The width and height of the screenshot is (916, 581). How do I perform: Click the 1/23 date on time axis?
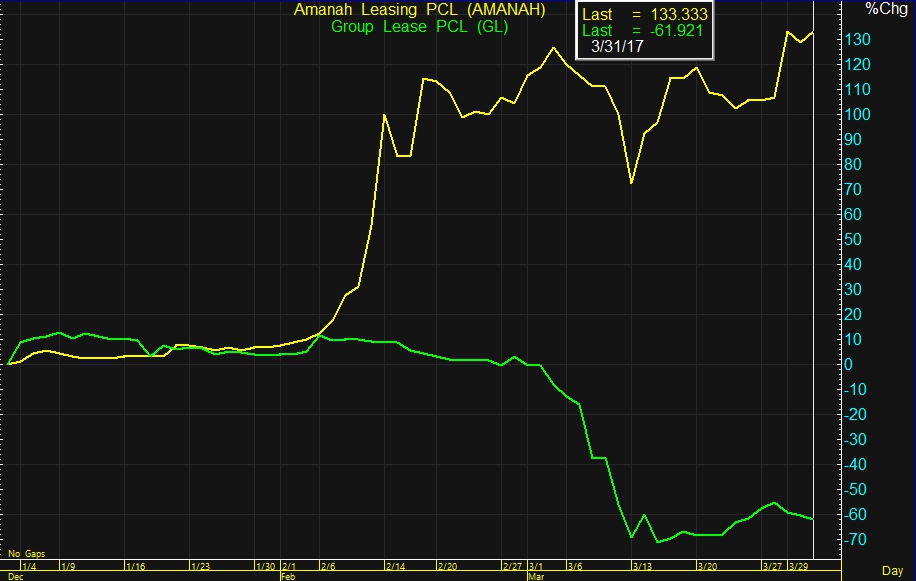(199, 566)
